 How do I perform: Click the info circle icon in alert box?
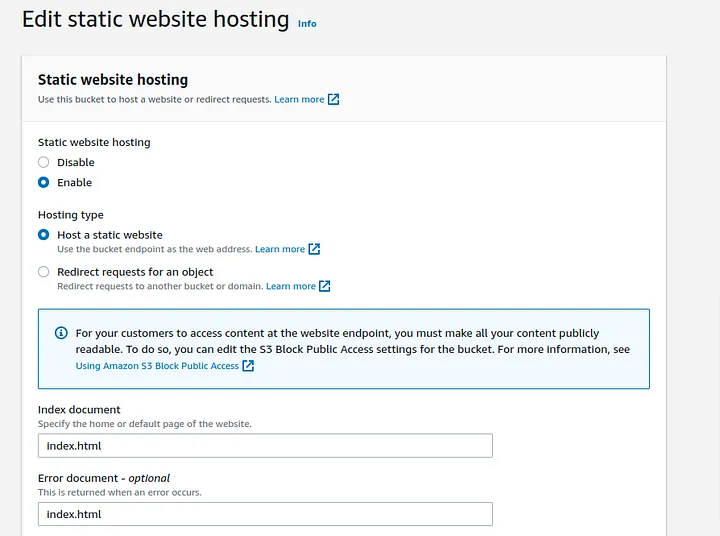[x=61, y=333]
